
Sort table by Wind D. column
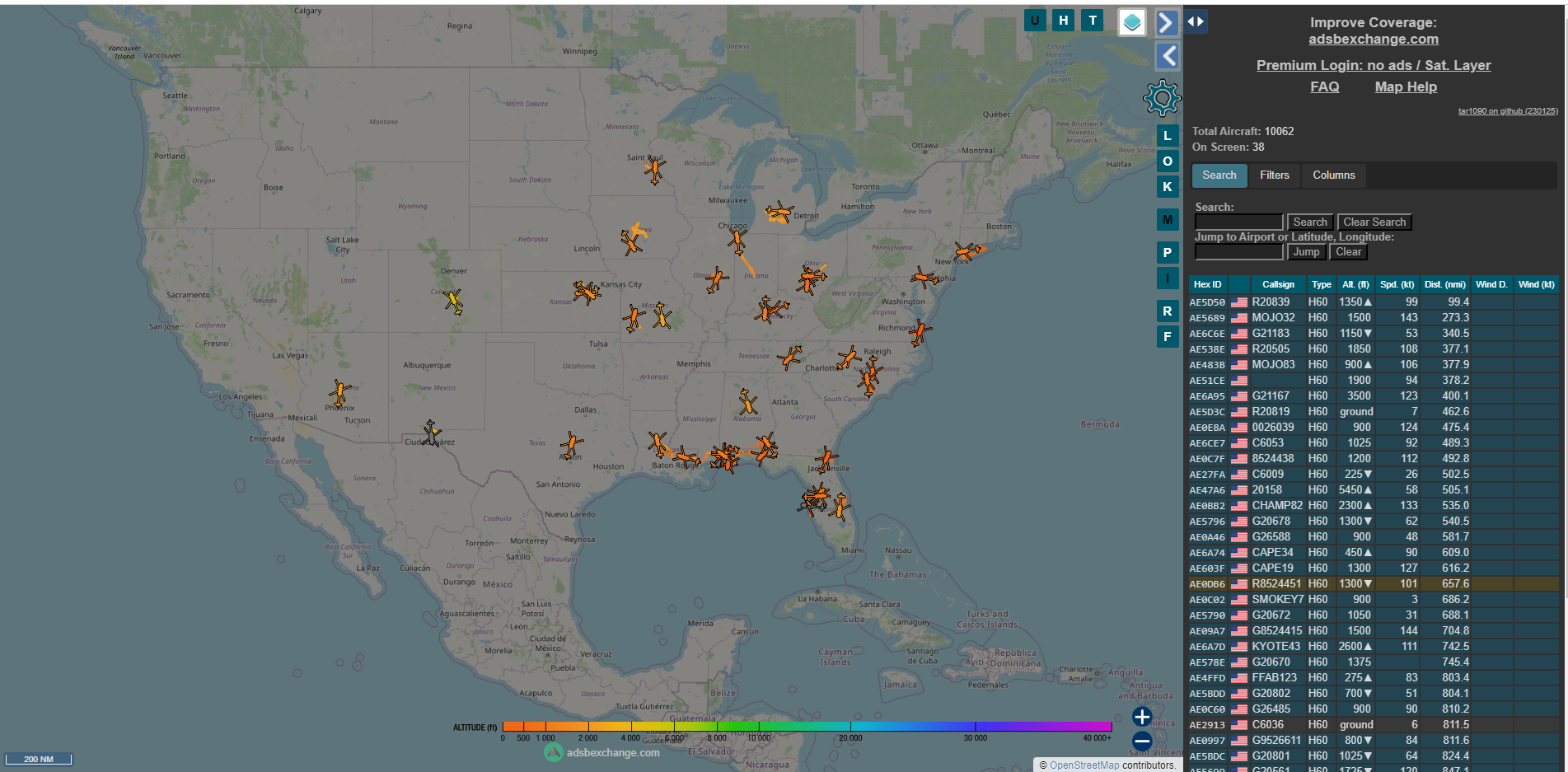[x=1491, y=284]
